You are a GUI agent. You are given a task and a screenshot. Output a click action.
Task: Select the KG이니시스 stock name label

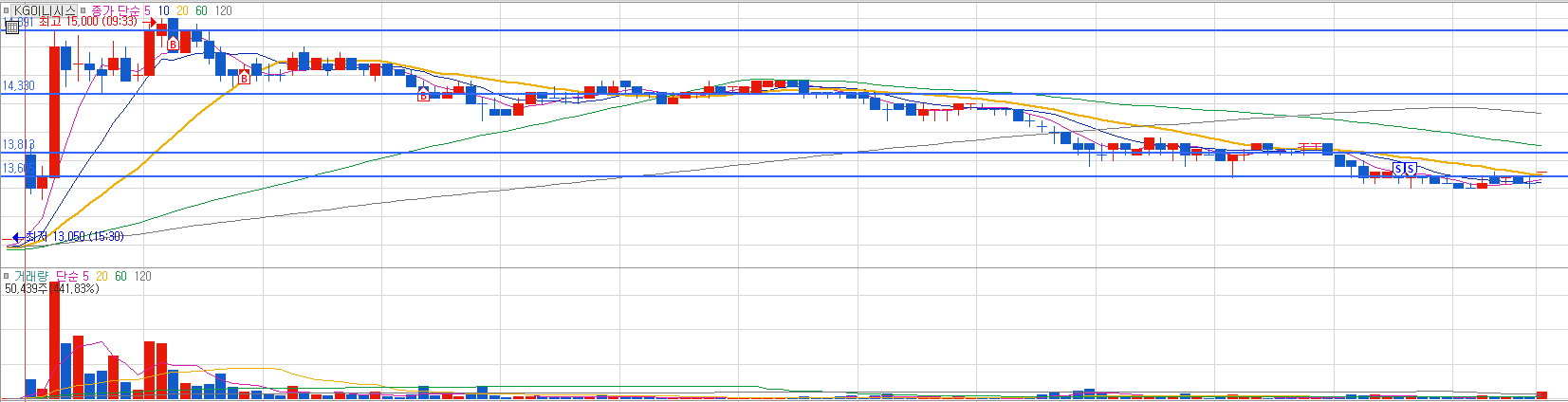click(x=44, y=10)
